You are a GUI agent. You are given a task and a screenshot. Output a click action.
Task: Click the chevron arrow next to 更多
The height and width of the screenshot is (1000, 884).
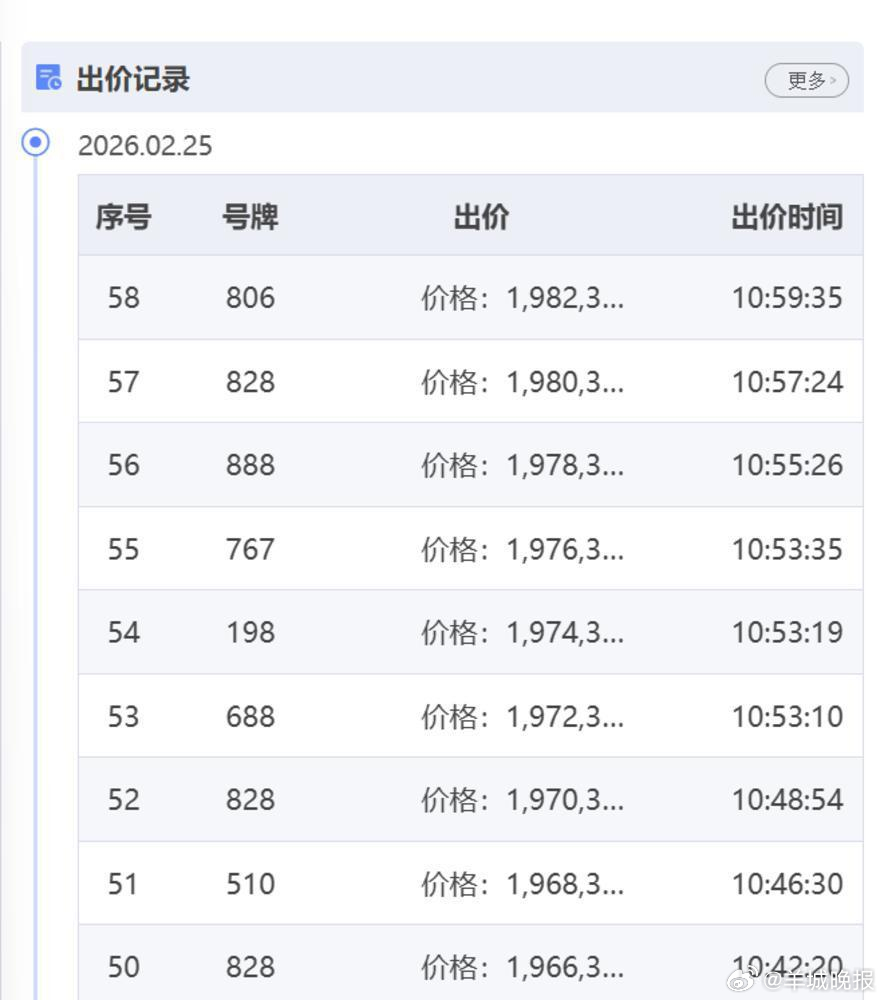tap(832, 81)
